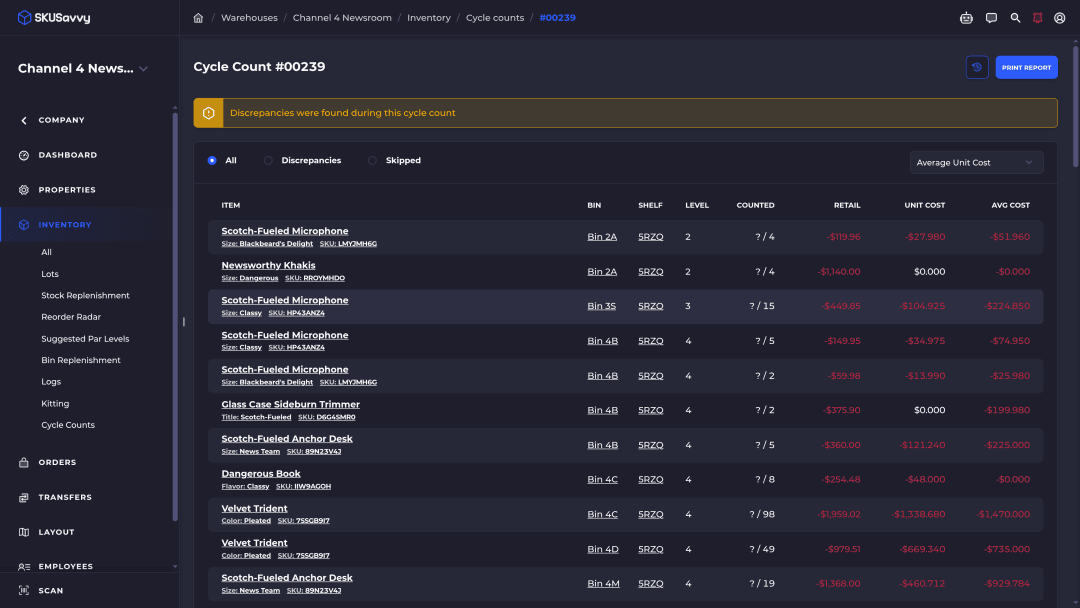1080x608 pixels.
Task: Open the red notifications bell
Action: [x=1037, y=18]
